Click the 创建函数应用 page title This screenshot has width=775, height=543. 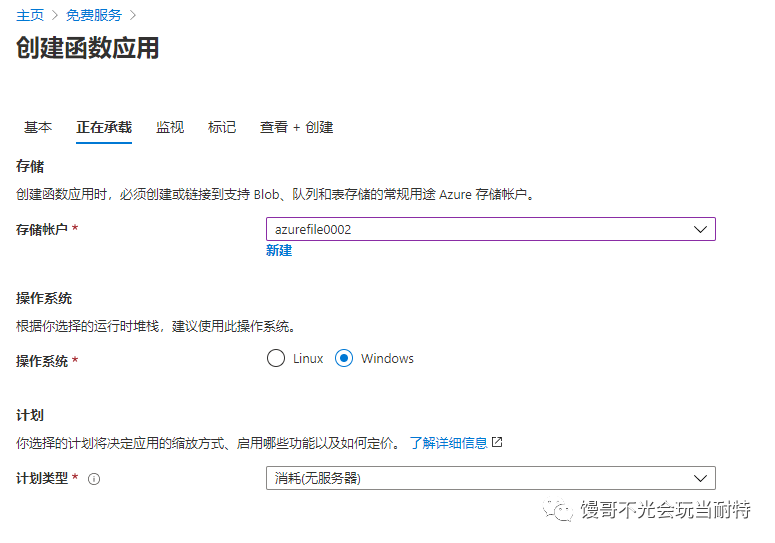point(87,48)
